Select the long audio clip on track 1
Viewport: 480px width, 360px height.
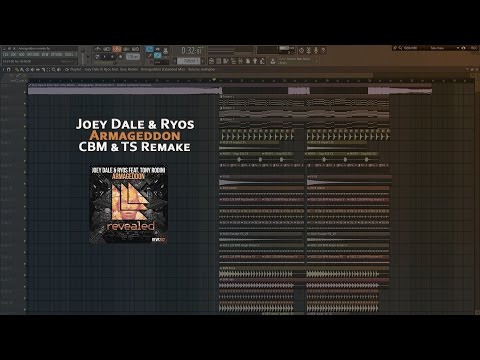tap(230, 89)
